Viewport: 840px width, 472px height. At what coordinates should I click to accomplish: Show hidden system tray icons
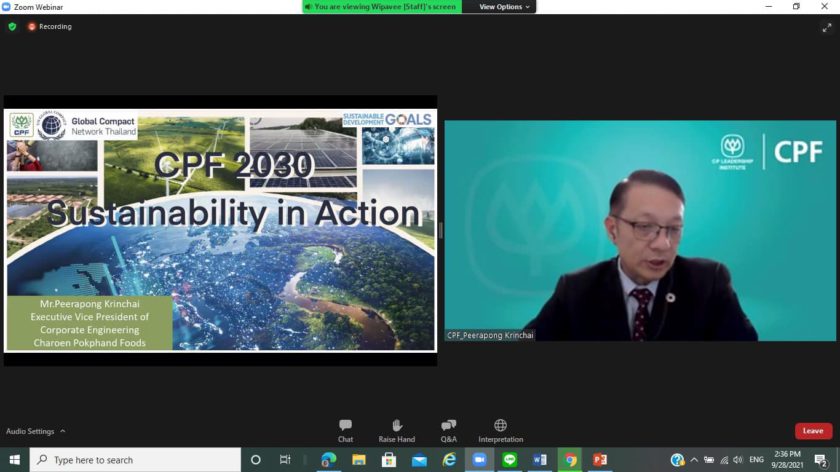click(694, 460)
